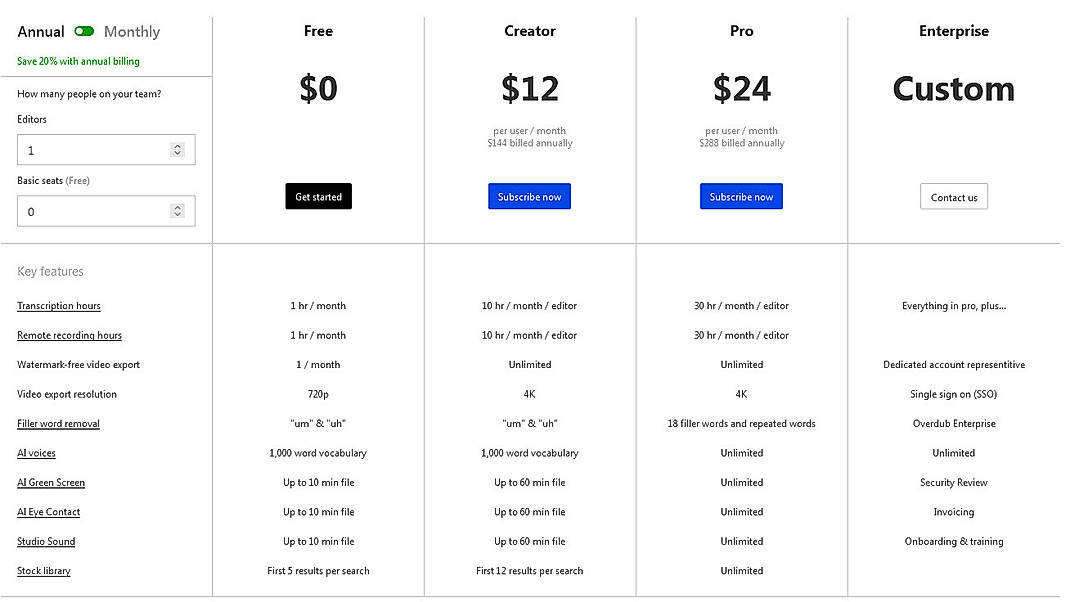Subscribe now to the Pro plan
This screenshot has height=602, width=1070.
[x=741, y=196]
